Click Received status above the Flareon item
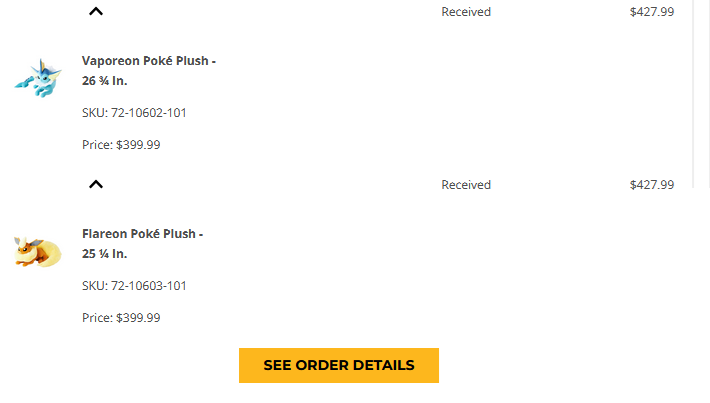710x403 pixels. click(466, 185)
